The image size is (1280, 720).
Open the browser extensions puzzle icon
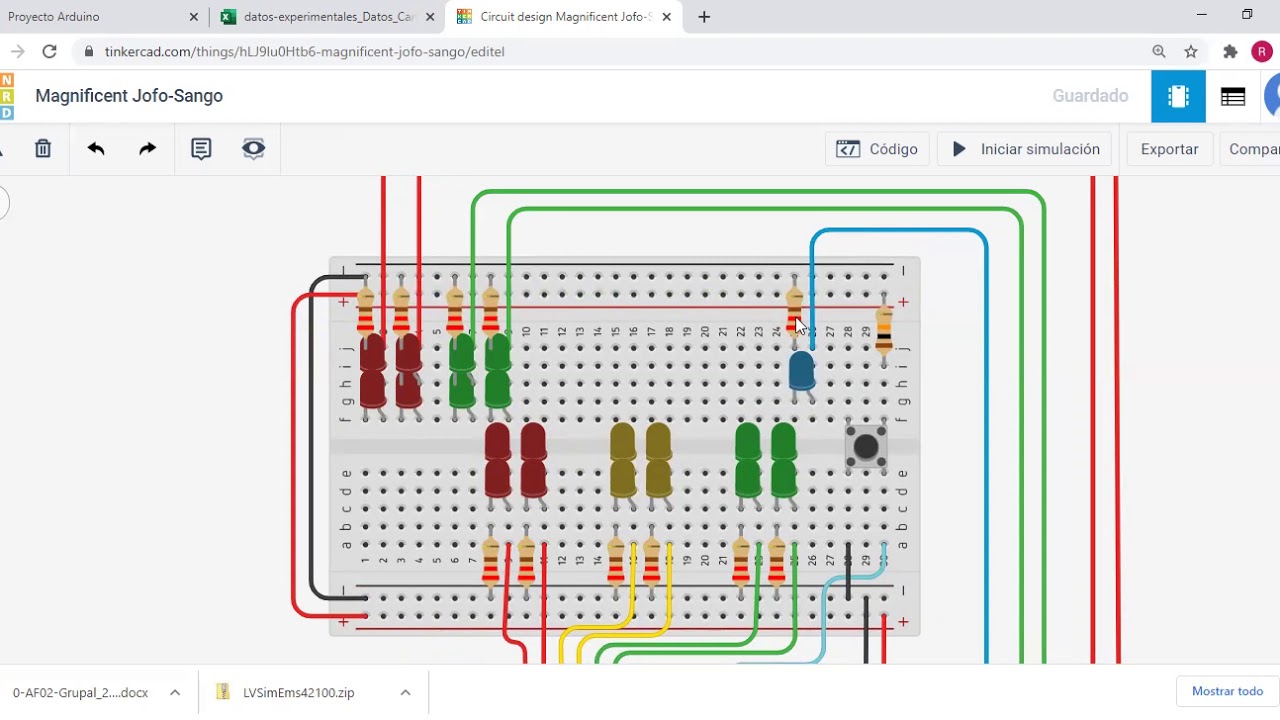point(1230,51)
